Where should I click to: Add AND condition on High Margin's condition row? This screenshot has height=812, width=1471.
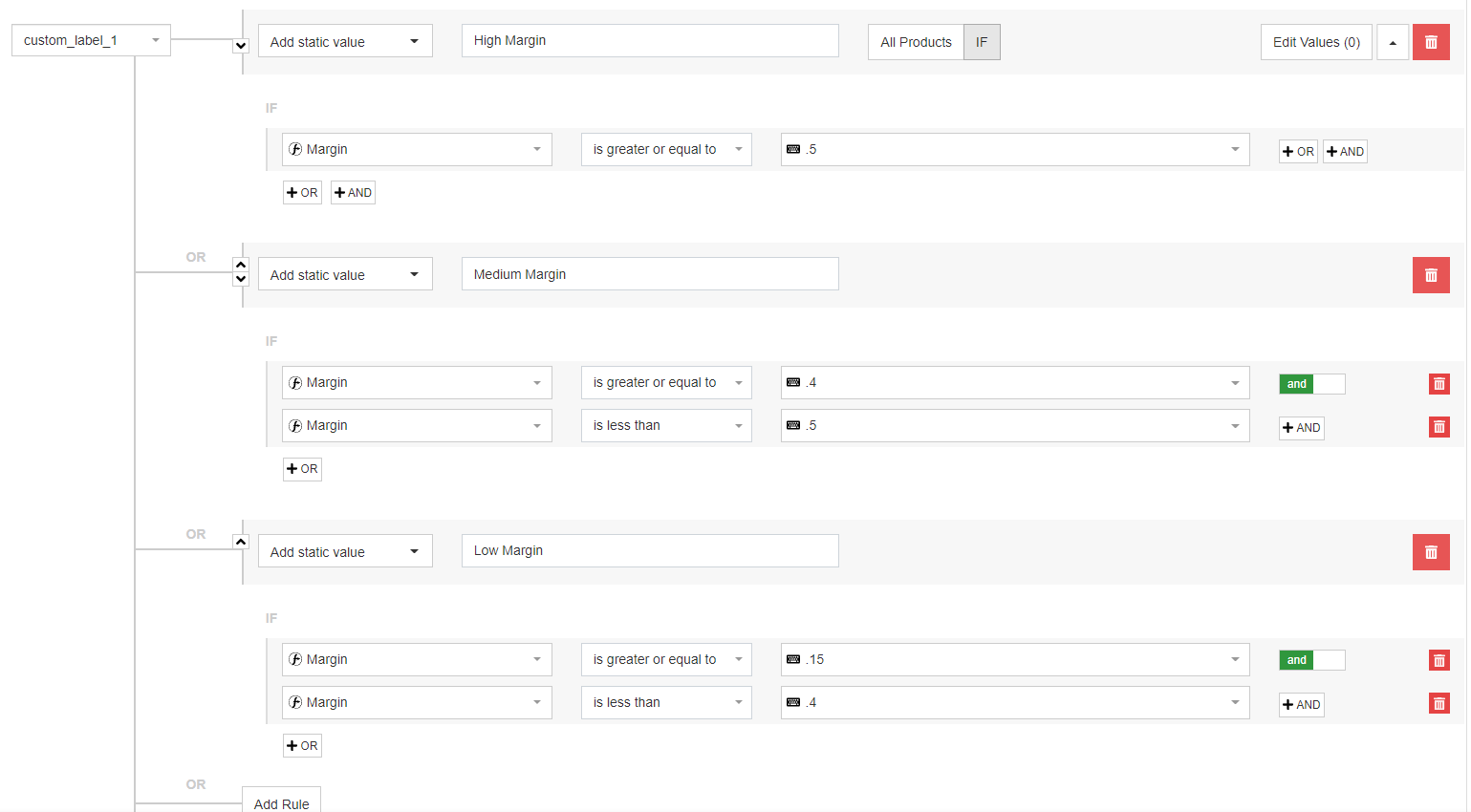click(x=1345, y=152)
